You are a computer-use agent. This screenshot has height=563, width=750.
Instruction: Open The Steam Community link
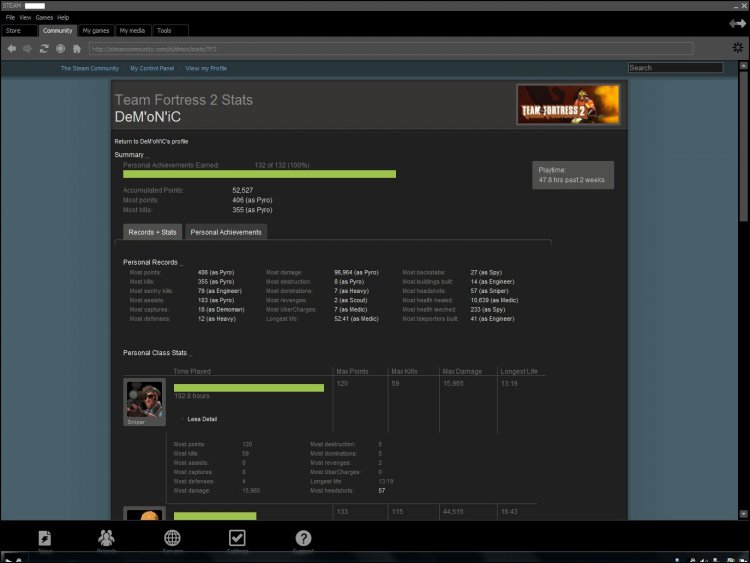[89, 68]
